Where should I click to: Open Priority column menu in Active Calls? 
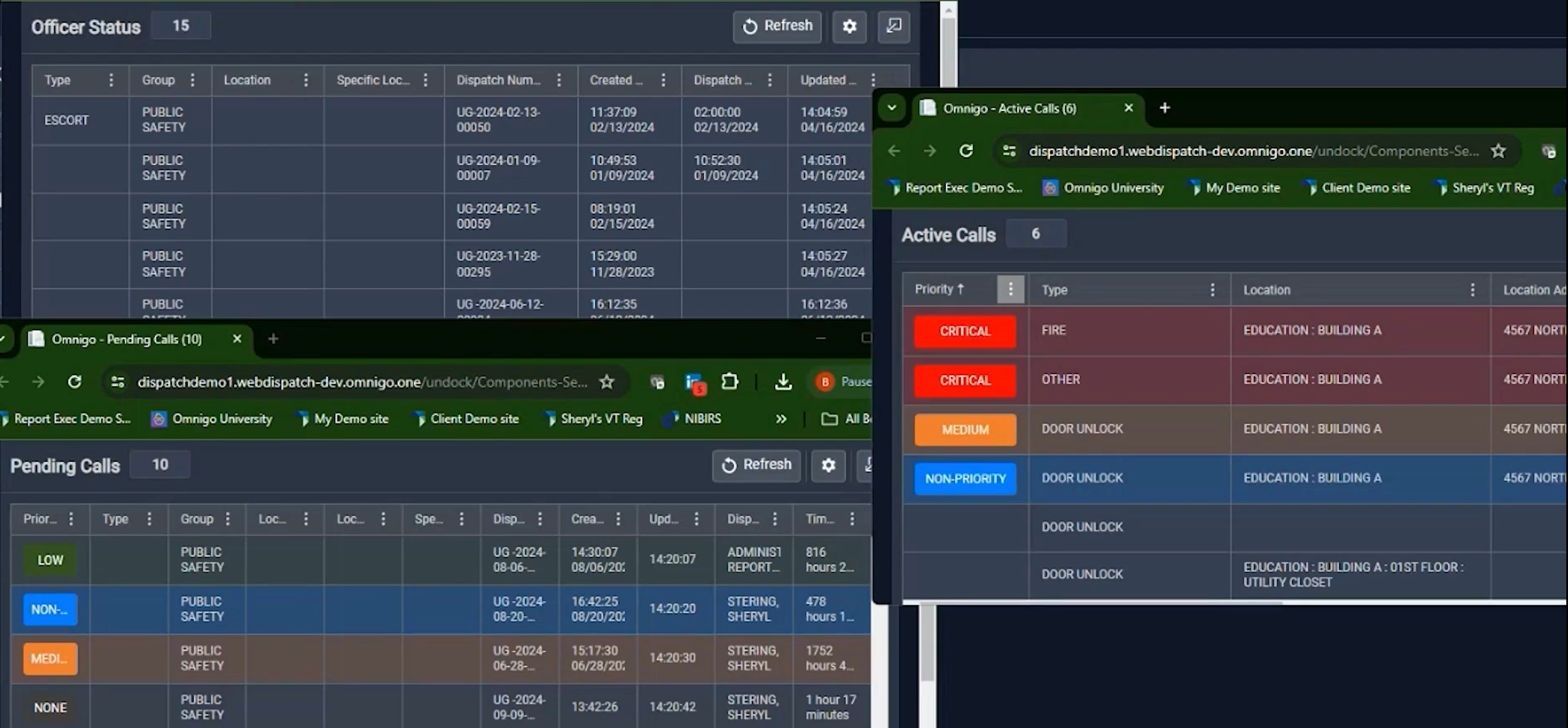(x=1010, y=289)
